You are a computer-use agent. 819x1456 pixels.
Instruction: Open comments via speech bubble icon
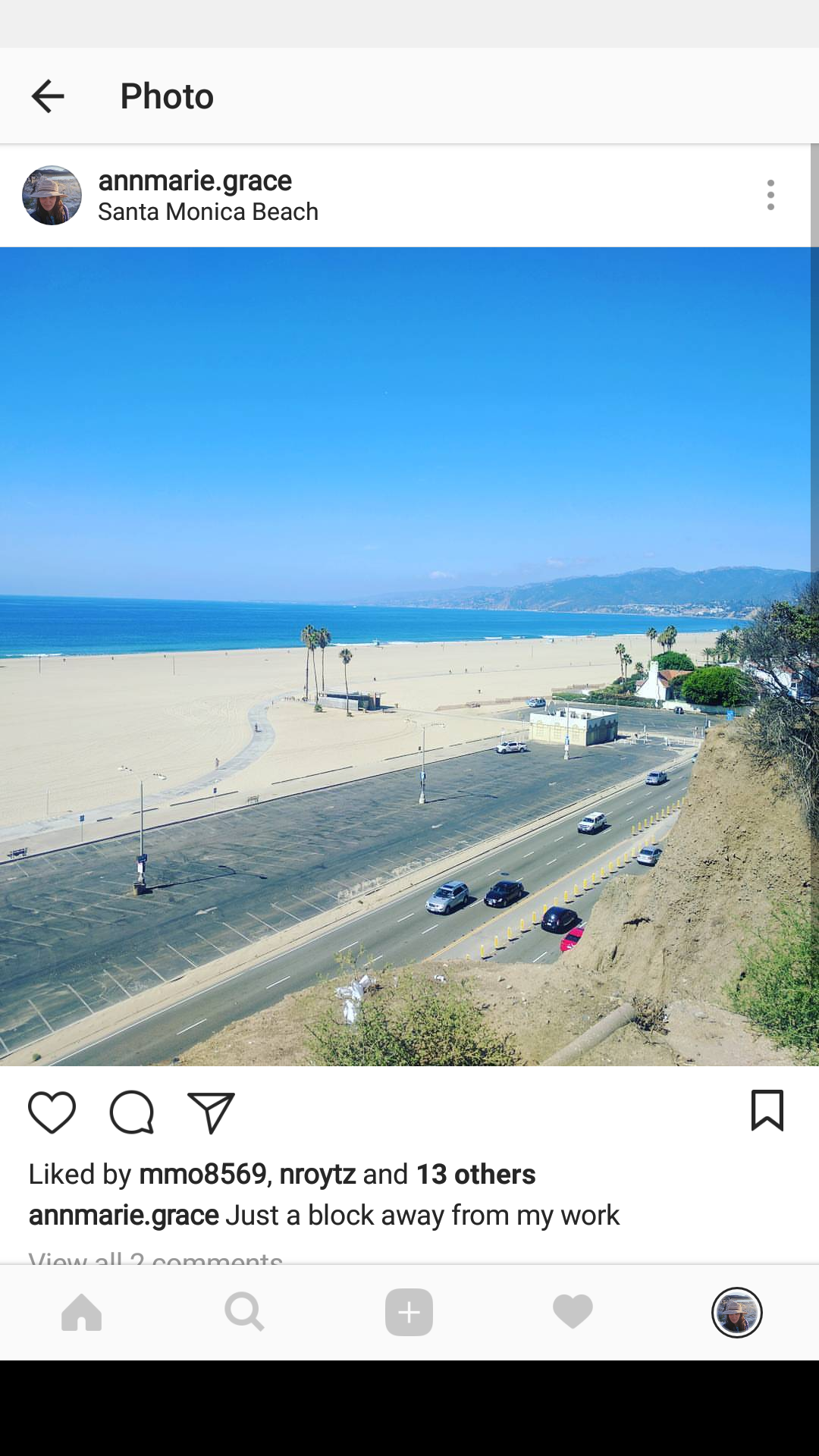coord(132,1112)
